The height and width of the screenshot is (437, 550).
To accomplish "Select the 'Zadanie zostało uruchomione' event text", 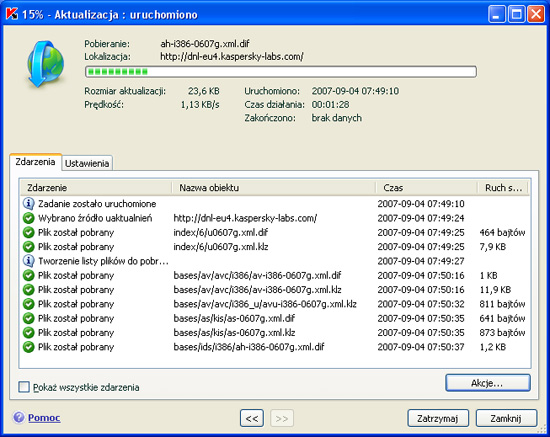I will click(x=97, y=204).
